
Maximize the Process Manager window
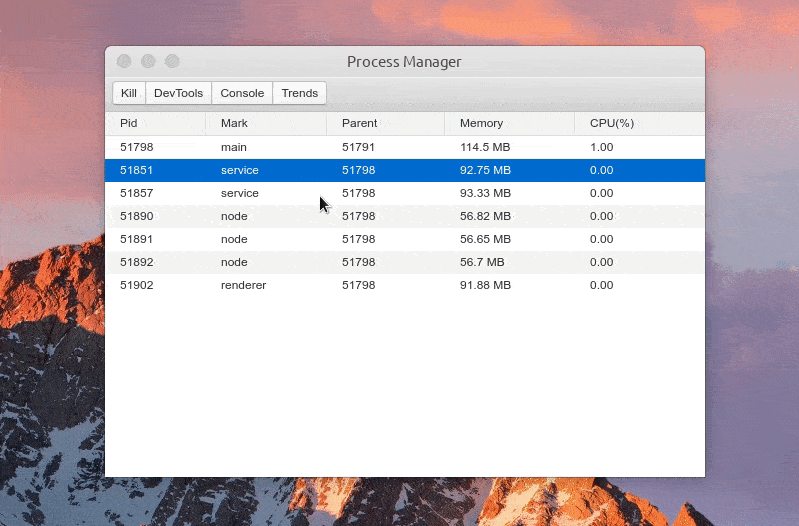[x=172, y=62]
